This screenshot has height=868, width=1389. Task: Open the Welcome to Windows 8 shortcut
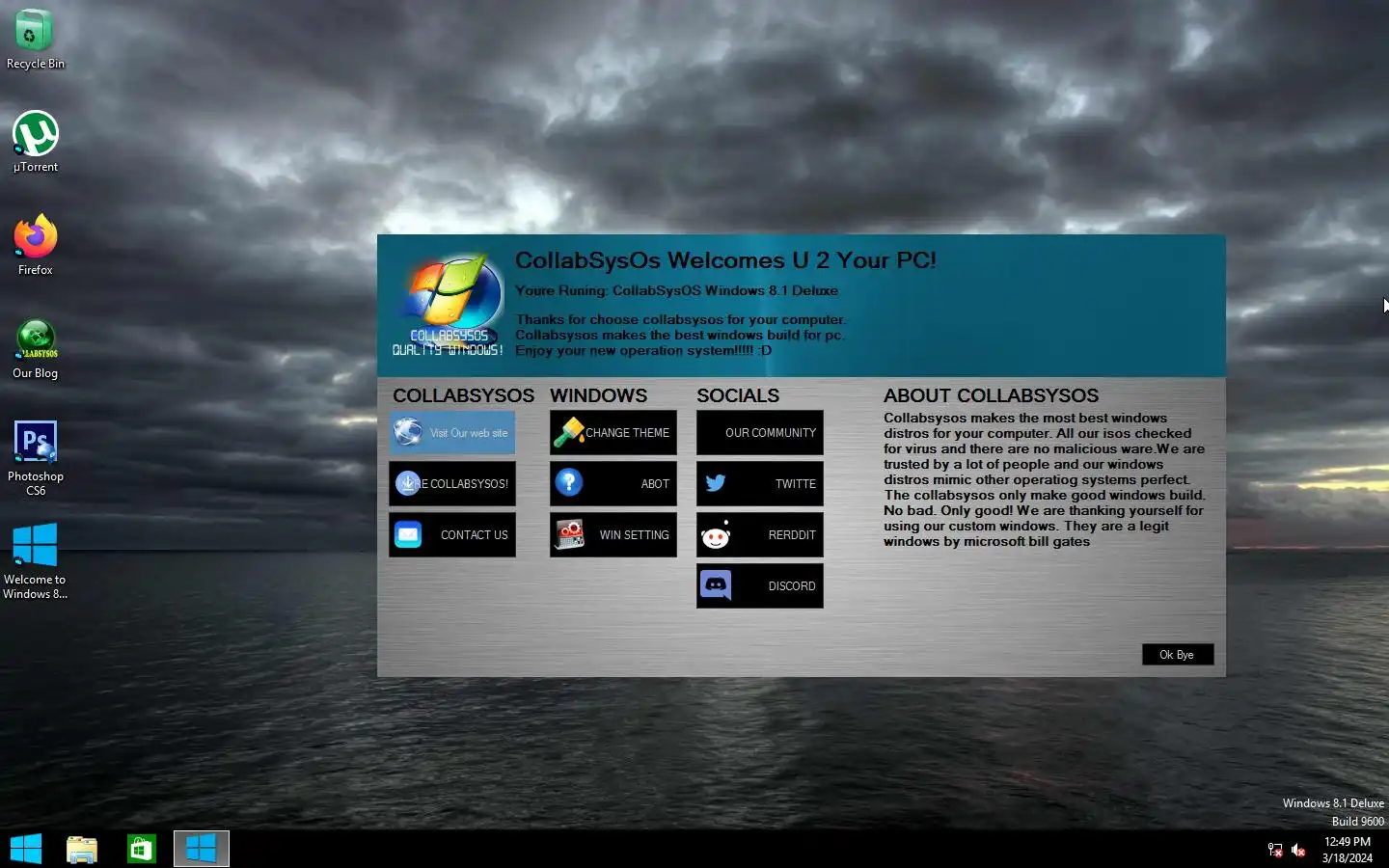[x=36, y=561]
